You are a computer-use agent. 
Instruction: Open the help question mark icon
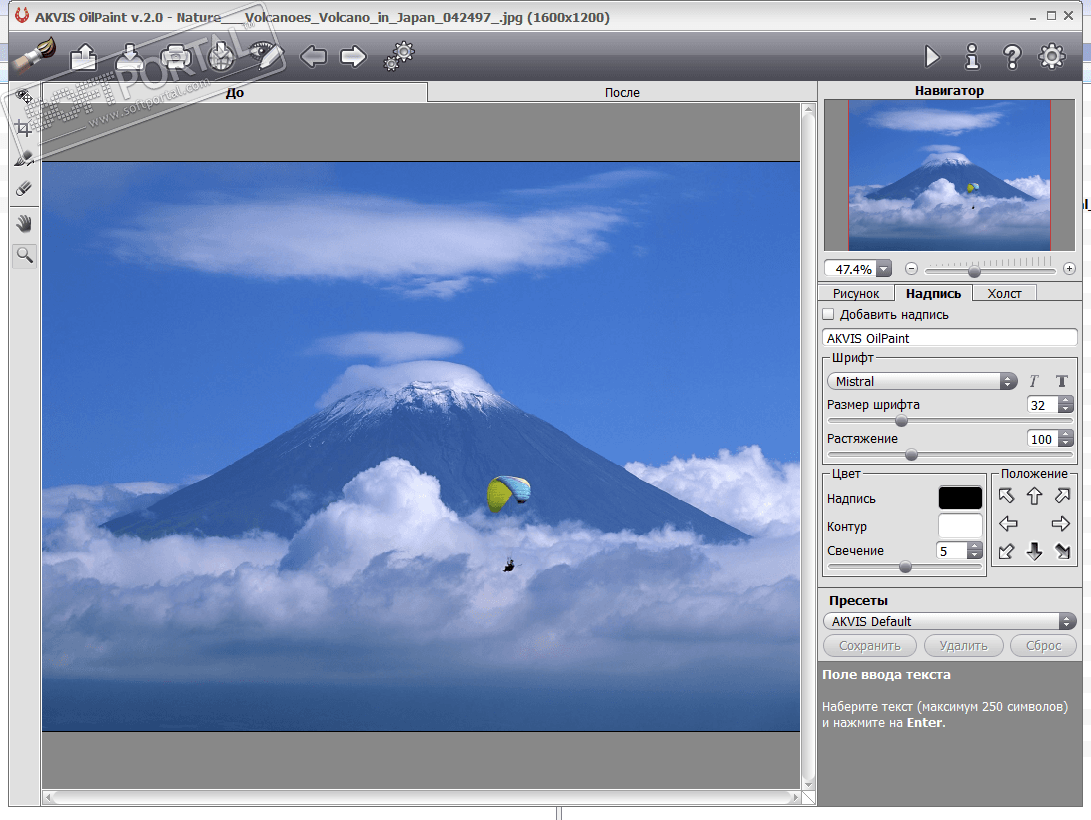pyautogui.click(x=1012, y=57)
